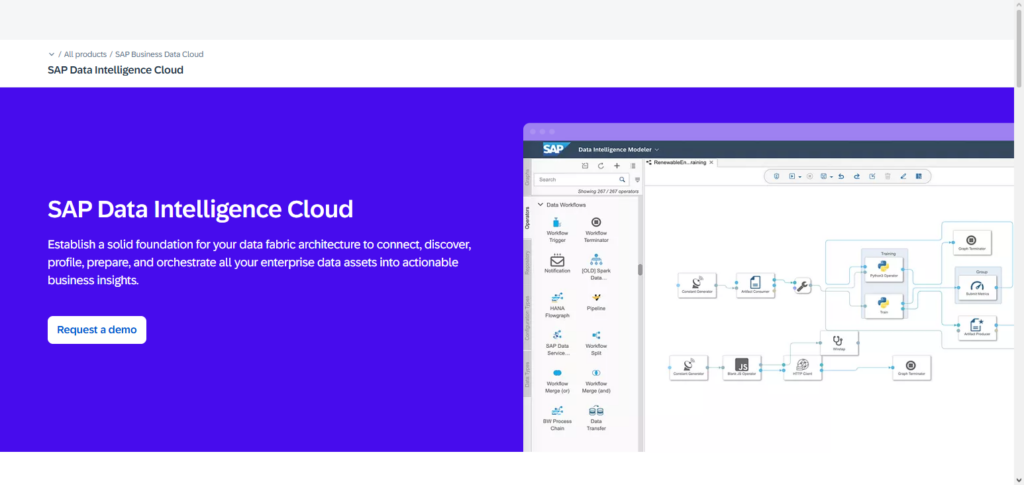Click the magnifier icon in the Search field

[622, 179]
